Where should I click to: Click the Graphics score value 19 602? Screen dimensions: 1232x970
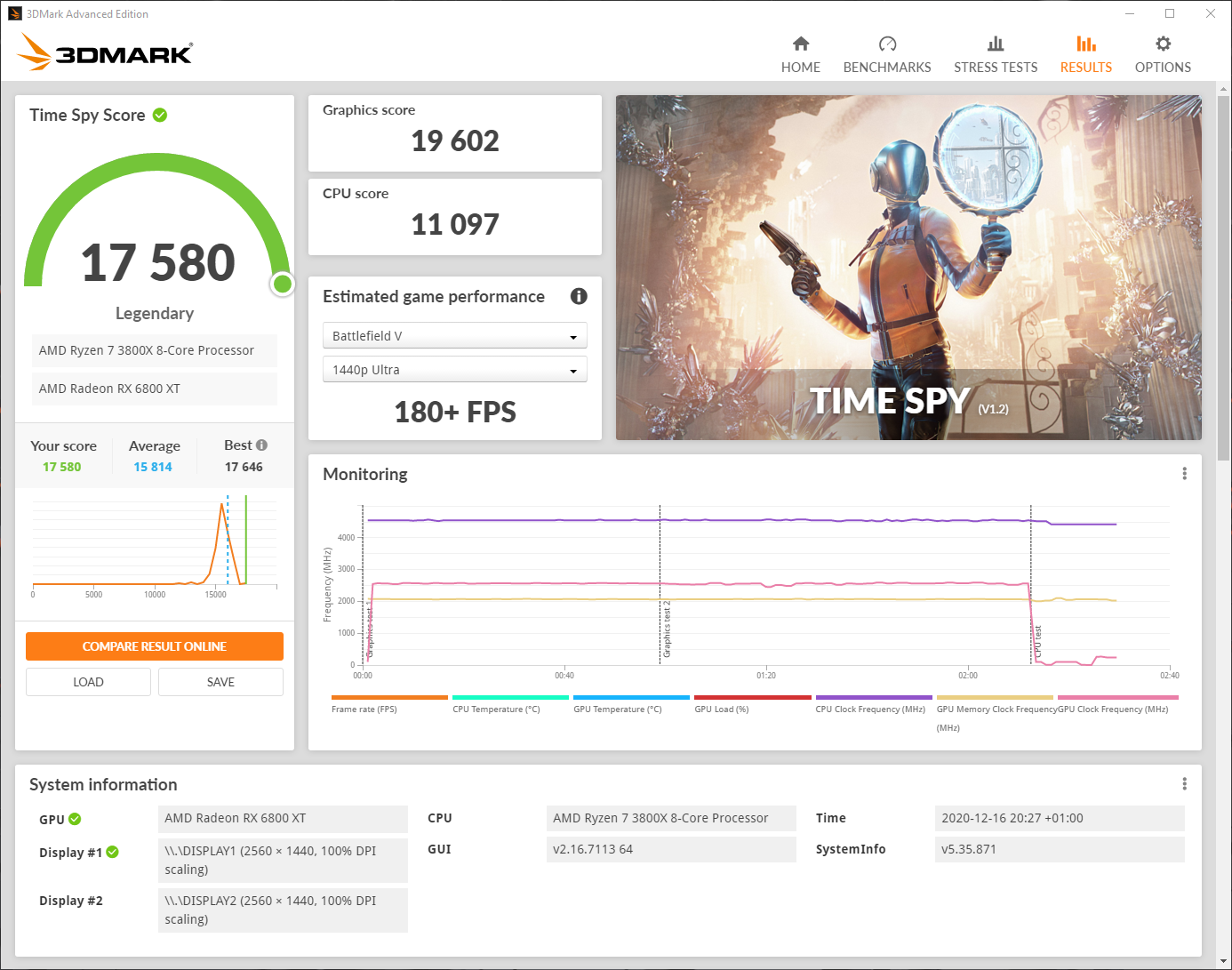tap(455, 140)
